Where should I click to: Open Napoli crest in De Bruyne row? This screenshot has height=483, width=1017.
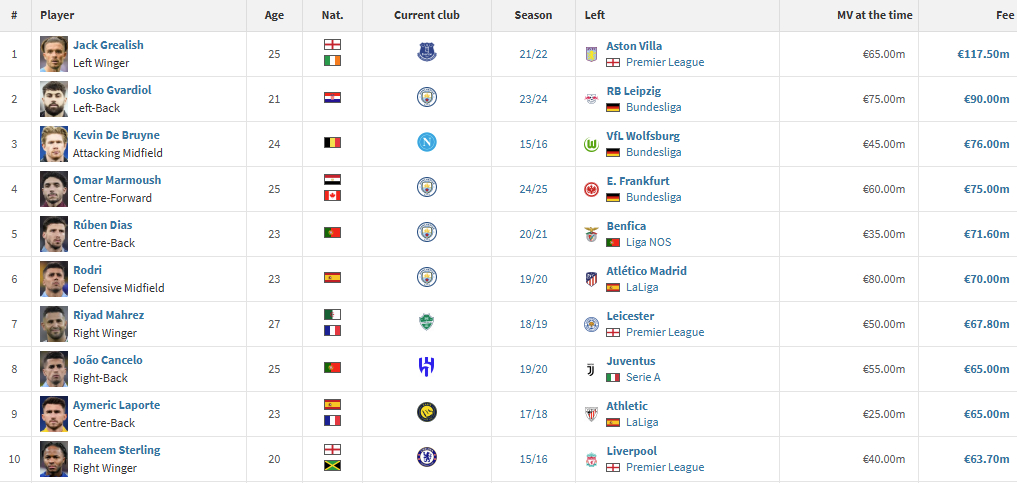point(427,142)
